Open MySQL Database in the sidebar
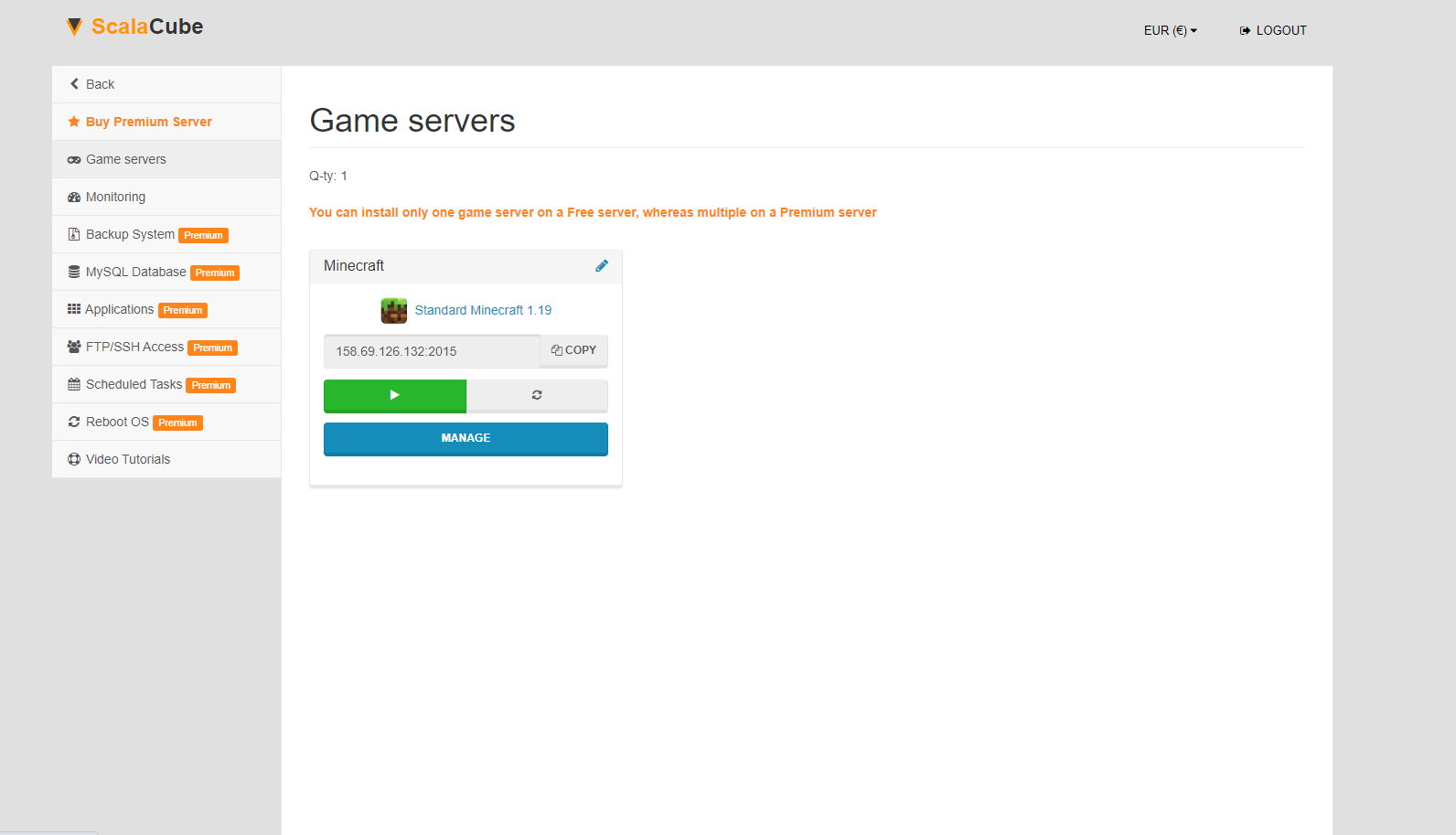Viewport: 1456px width, 835px height. [x=166, y=272]
